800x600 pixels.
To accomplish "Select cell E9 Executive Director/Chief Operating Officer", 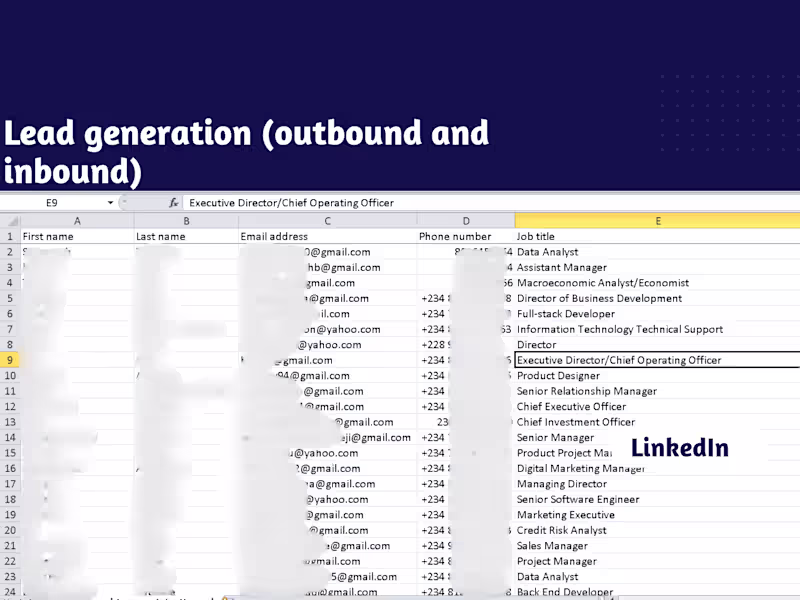I will click(658, 360).
